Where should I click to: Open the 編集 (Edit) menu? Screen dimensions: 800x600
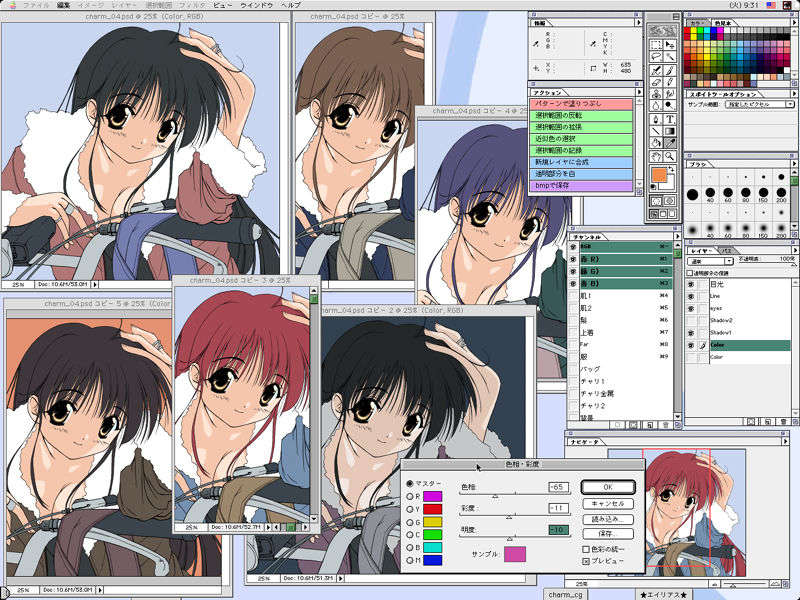tap(63, 5)
